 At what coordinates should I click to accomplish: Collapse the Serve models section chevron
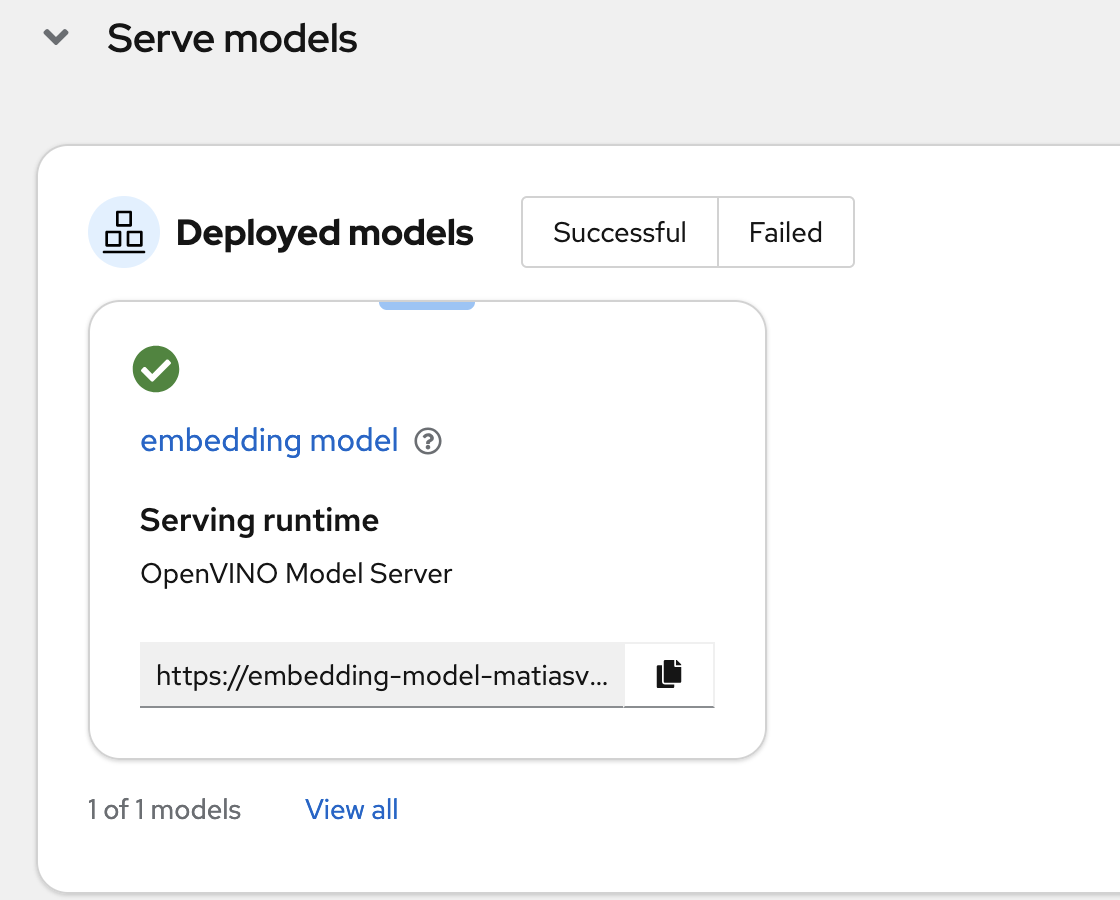tap(56, 37)
